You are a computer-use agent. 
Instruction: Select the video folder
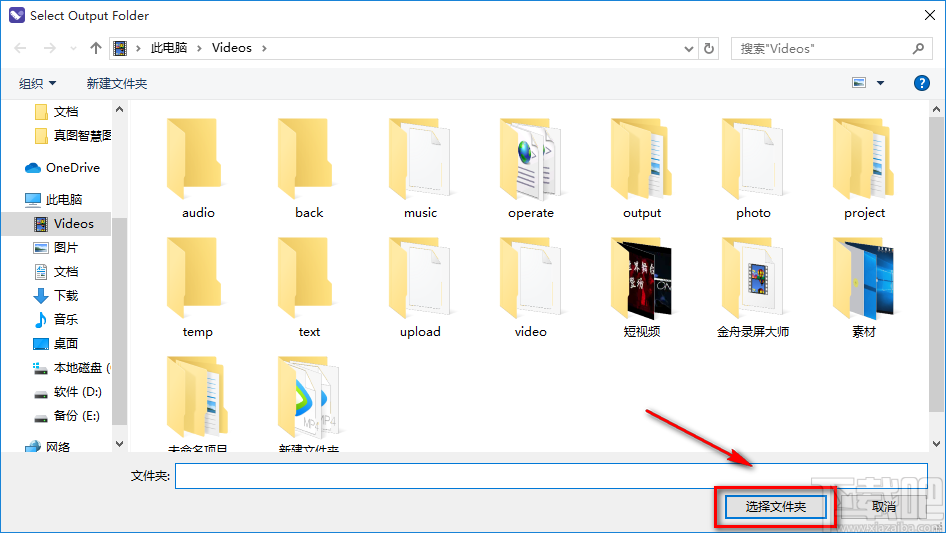tap(531, 288)
